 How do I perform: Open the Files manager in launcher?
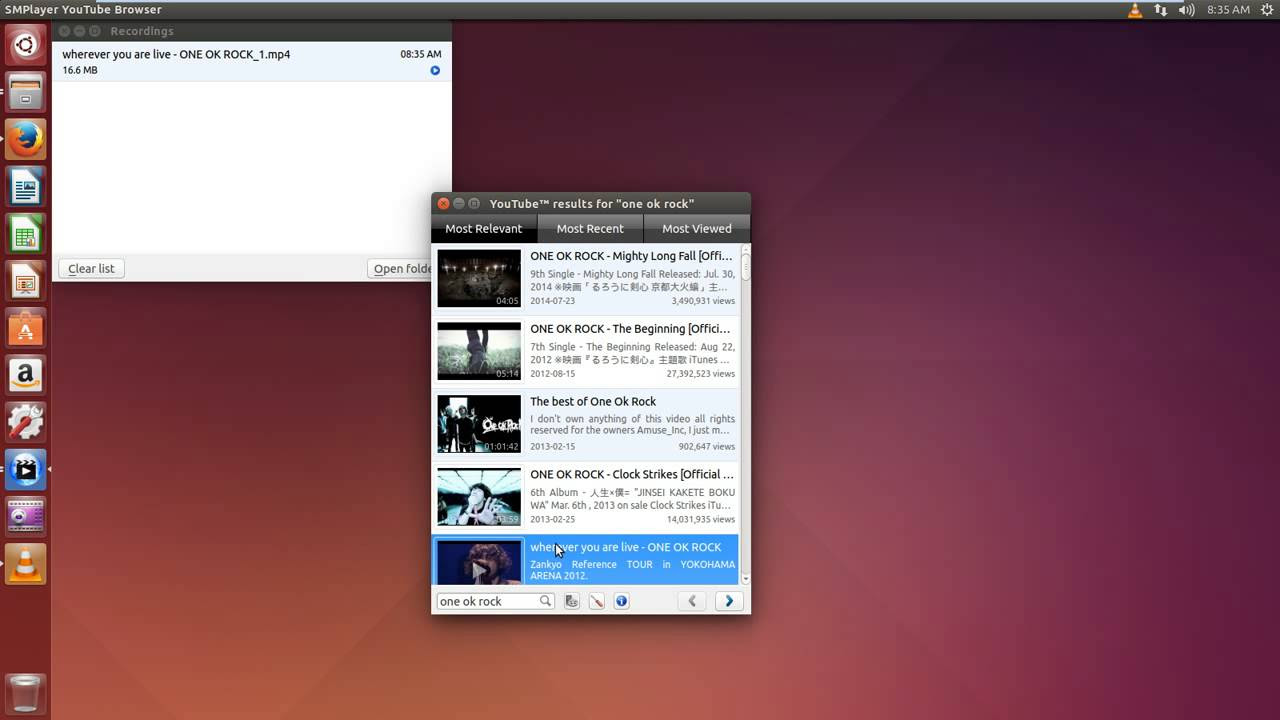click(26, 93)
